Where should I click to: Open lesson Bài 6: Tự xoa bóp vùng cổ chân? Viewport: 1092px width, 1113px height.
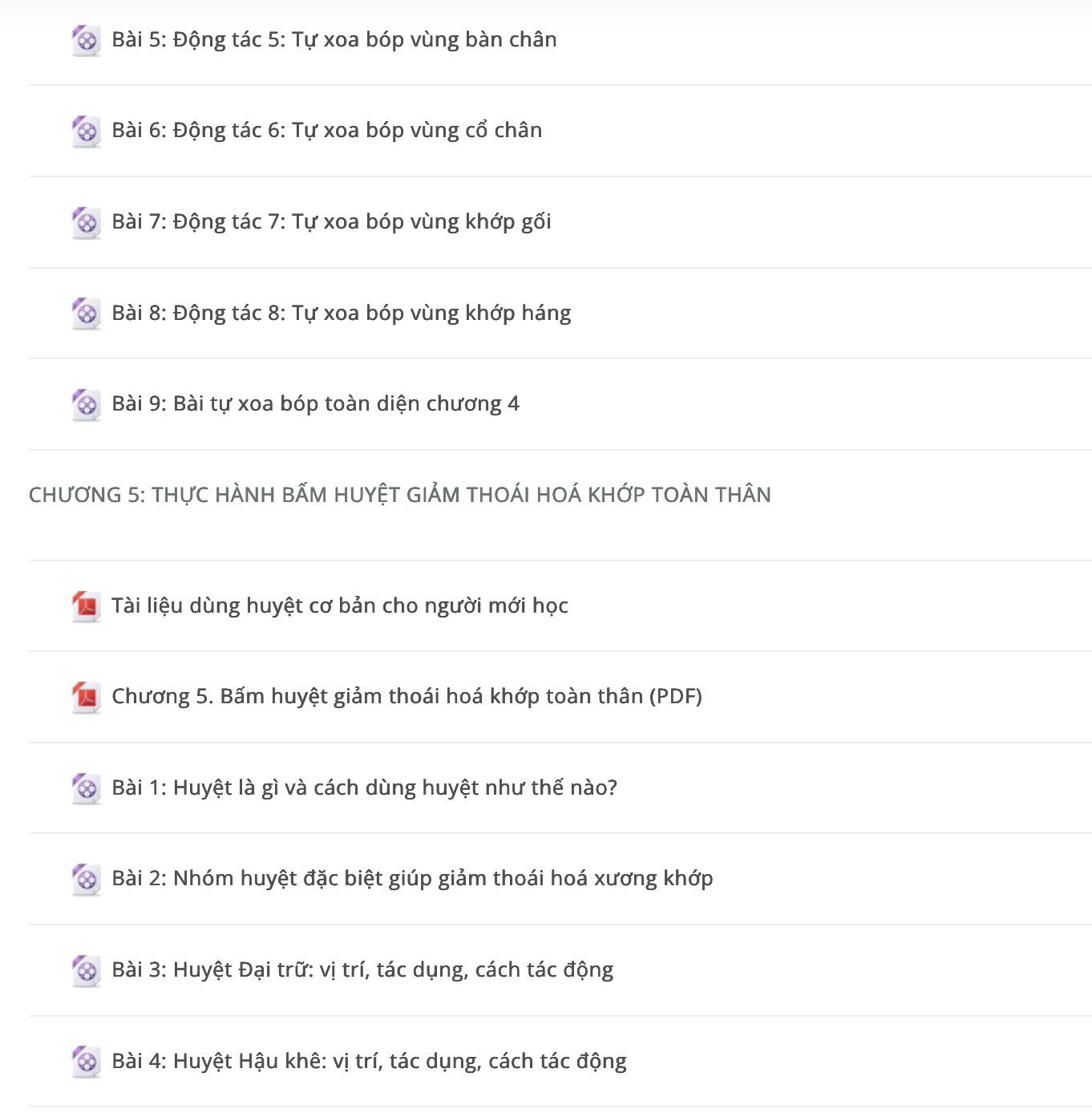click(327, 130)
